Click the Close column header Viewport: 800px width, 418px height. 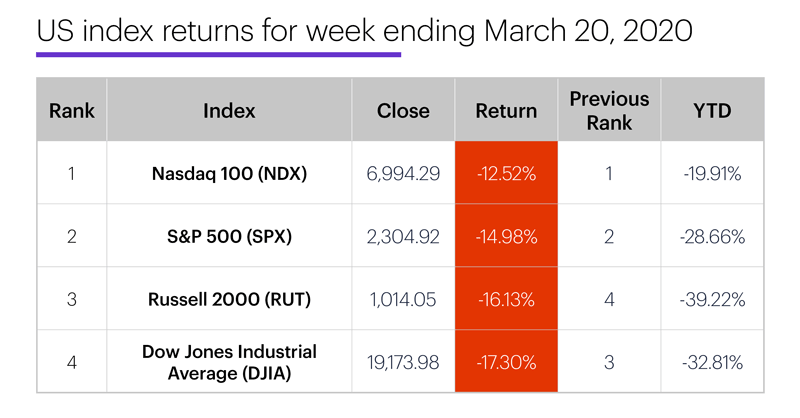coord(403,111)
